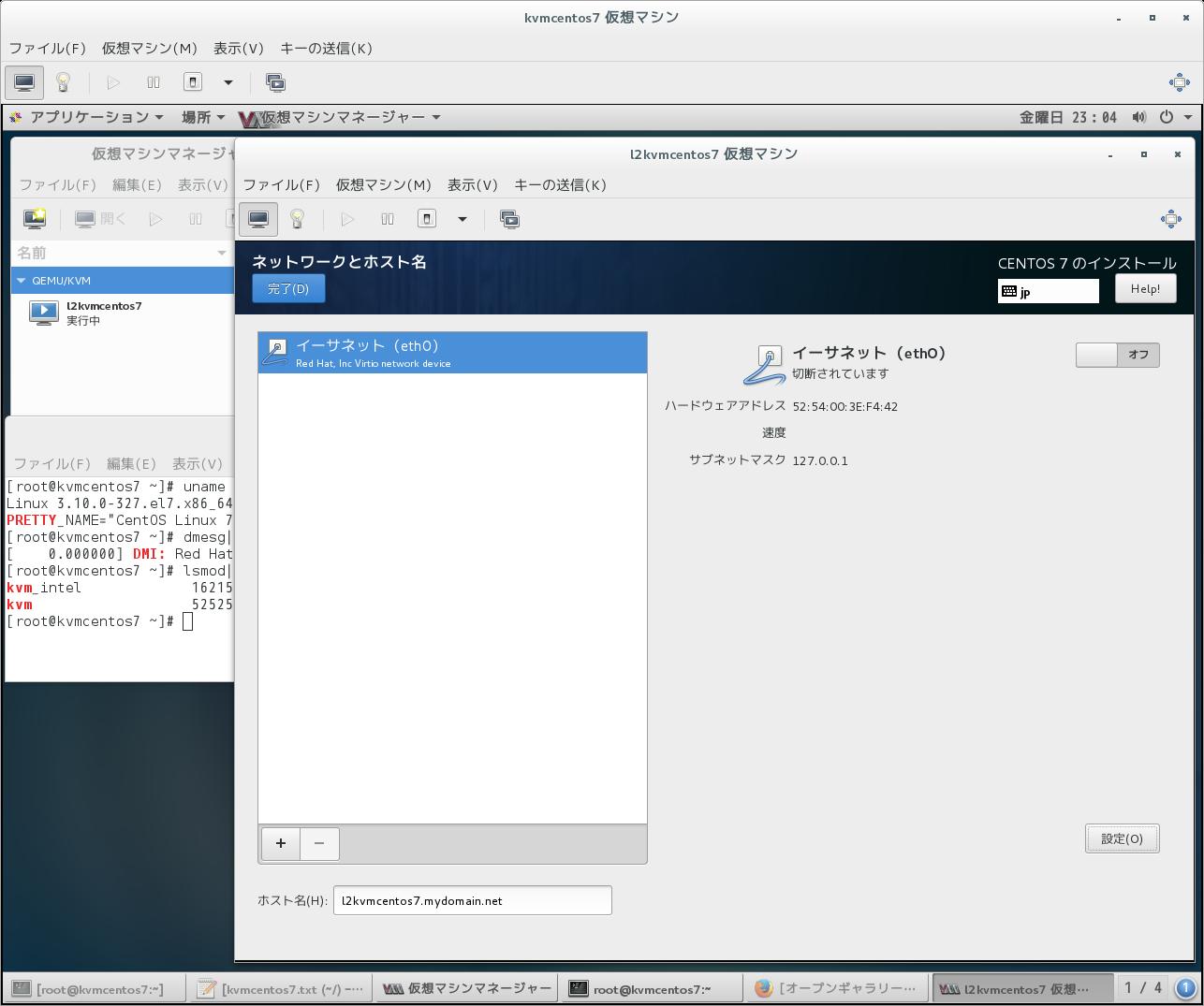Click l2kvmcentos7 console monitor icon
This screenshot has width=1204, height=1006.
click(258, 219)
